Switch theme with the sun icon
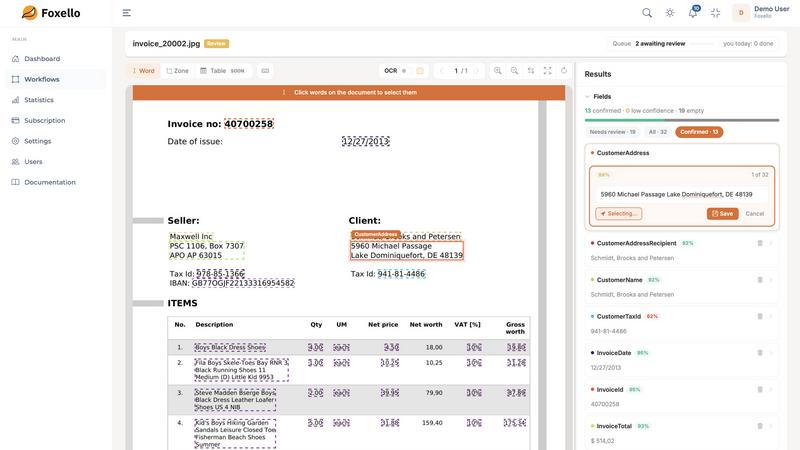Image resolution: width=800 pixels, height=450 pixels. click(x=669, y=13)
